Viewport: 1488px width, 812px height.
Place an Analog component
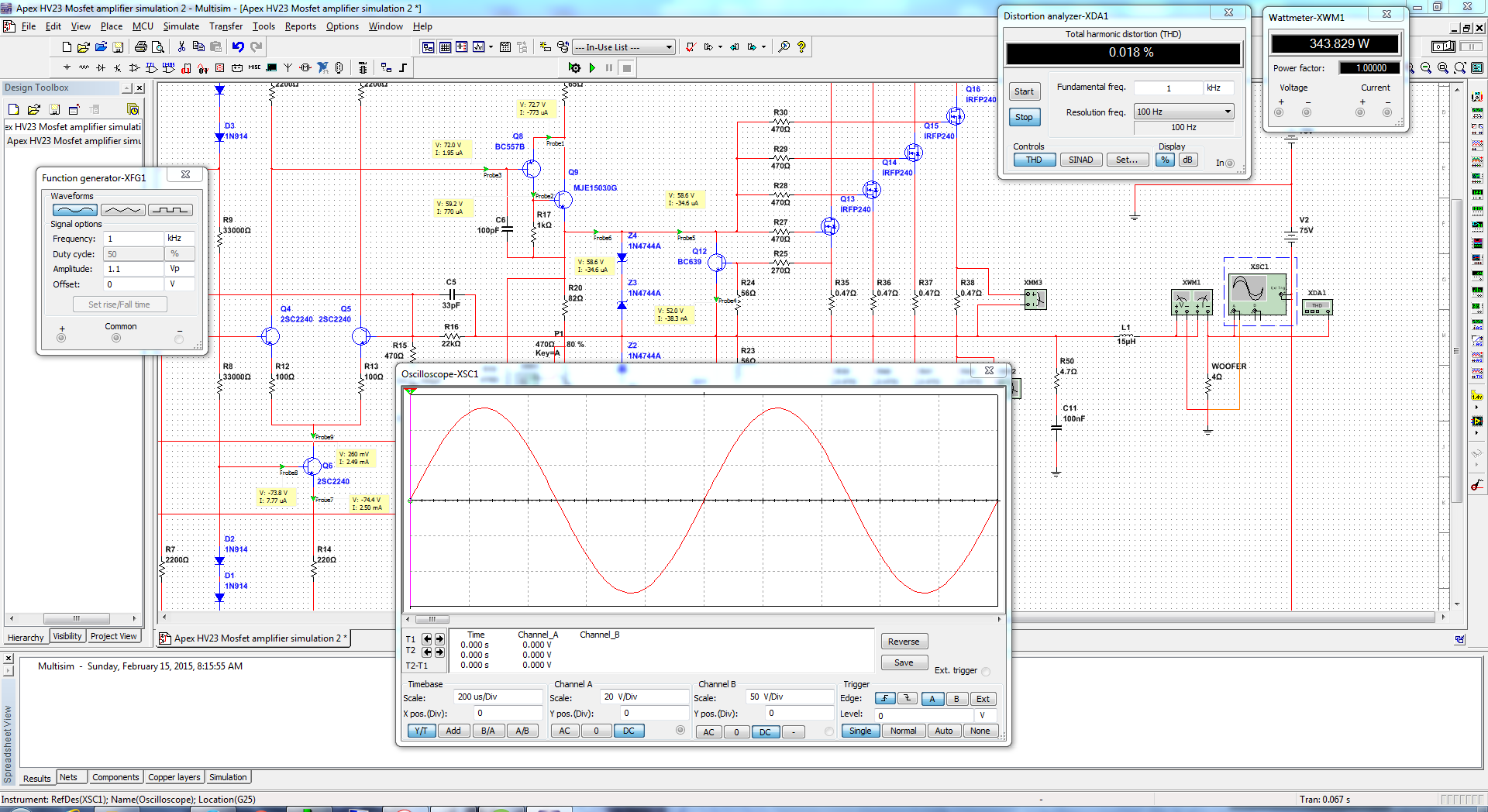134,67
